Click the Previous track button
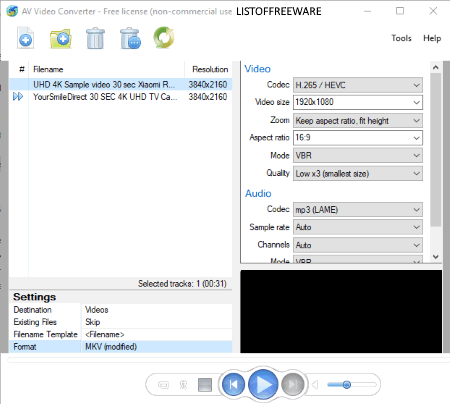The height and width of the screenshot is (404, 450). [233, 385]
